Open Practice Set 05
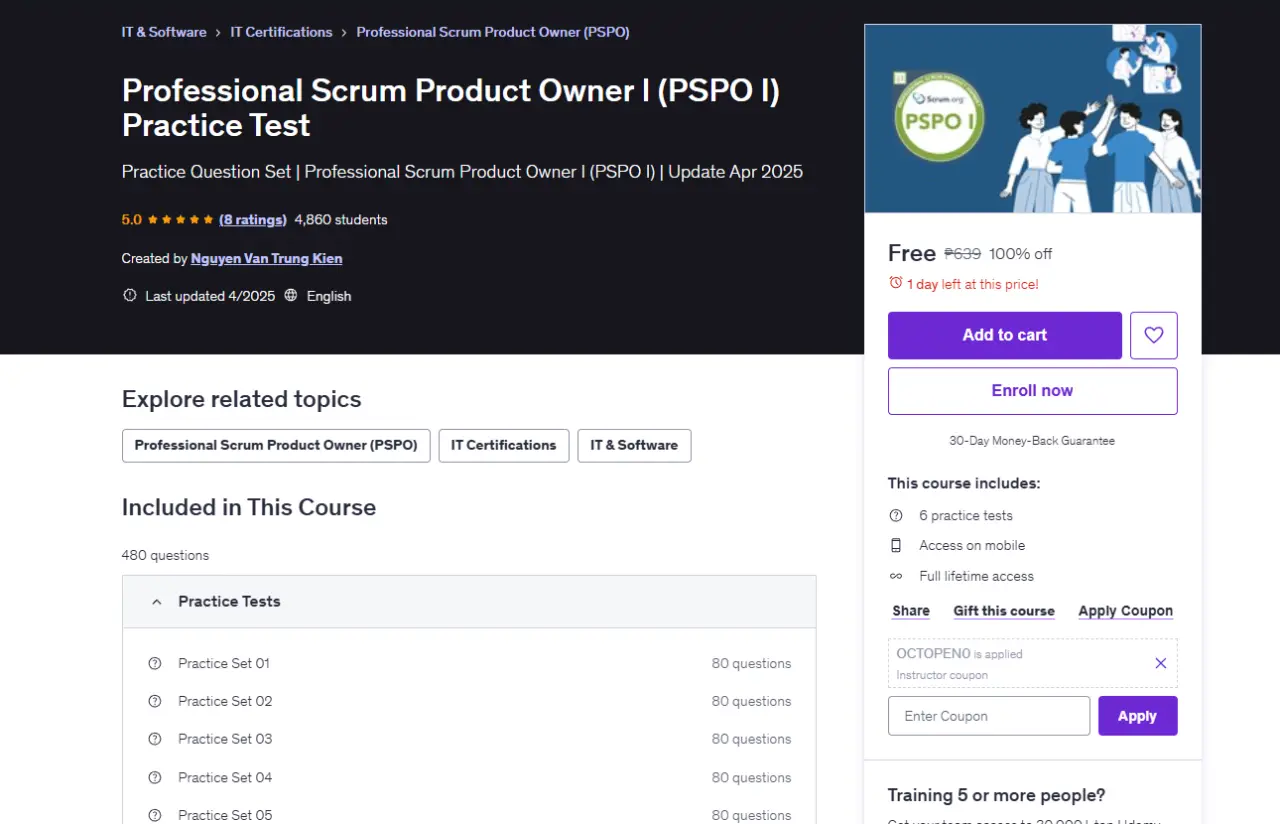Image resolution: width=1280 pixels, height=824 pixels. tap(225, 815)
